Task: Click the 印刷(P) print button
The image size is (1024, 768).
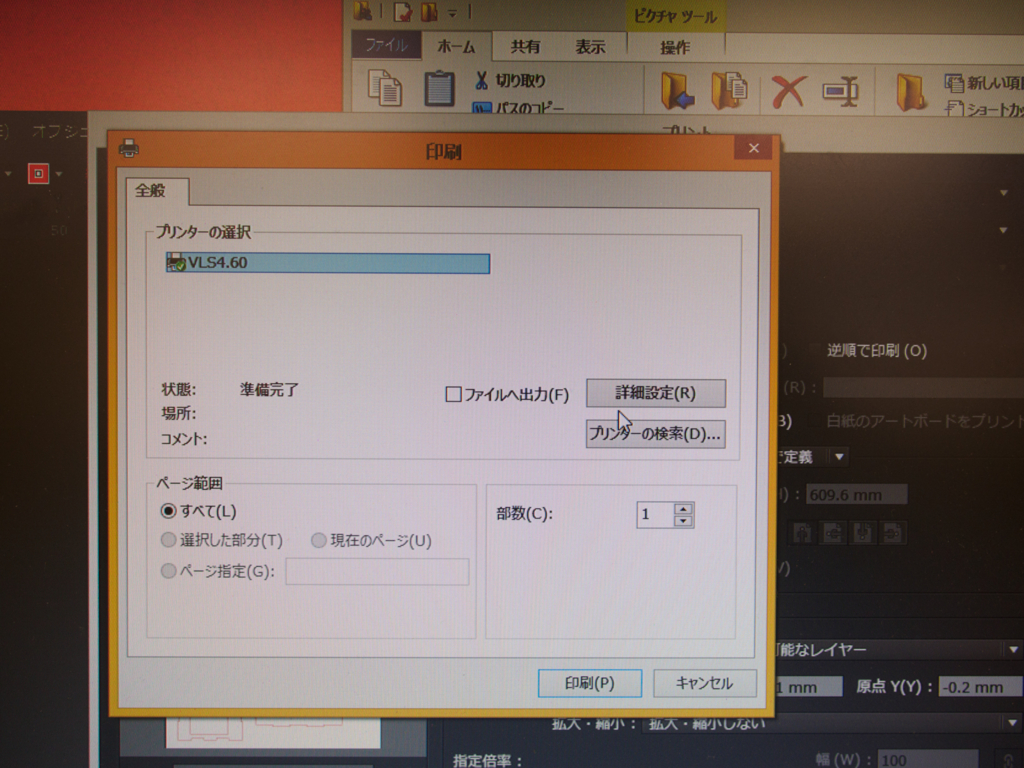Action: click(589, 683)
